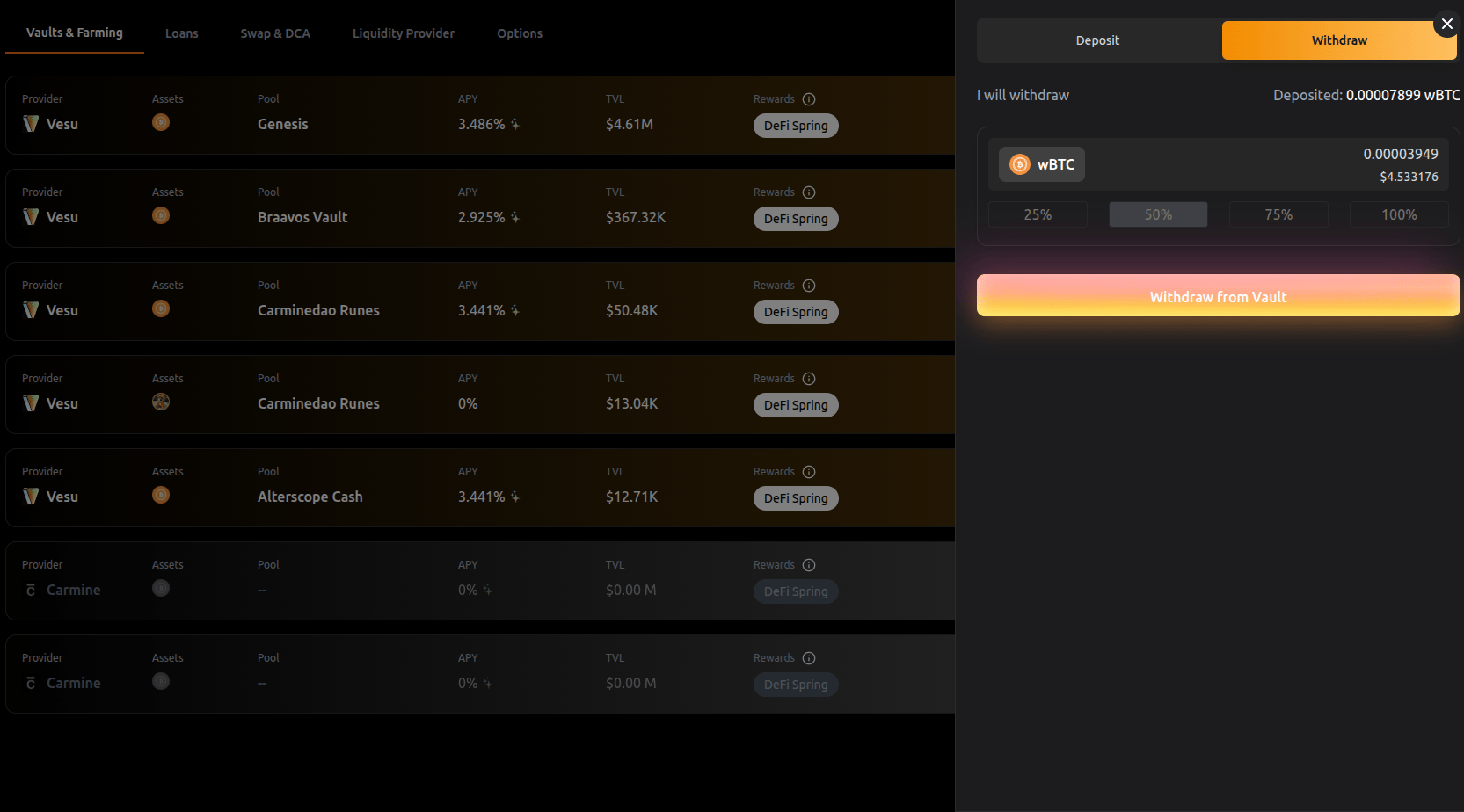Select the Withdraw tab
The height and width of the screenshot is (812, 1464).
click(1339, 40)
